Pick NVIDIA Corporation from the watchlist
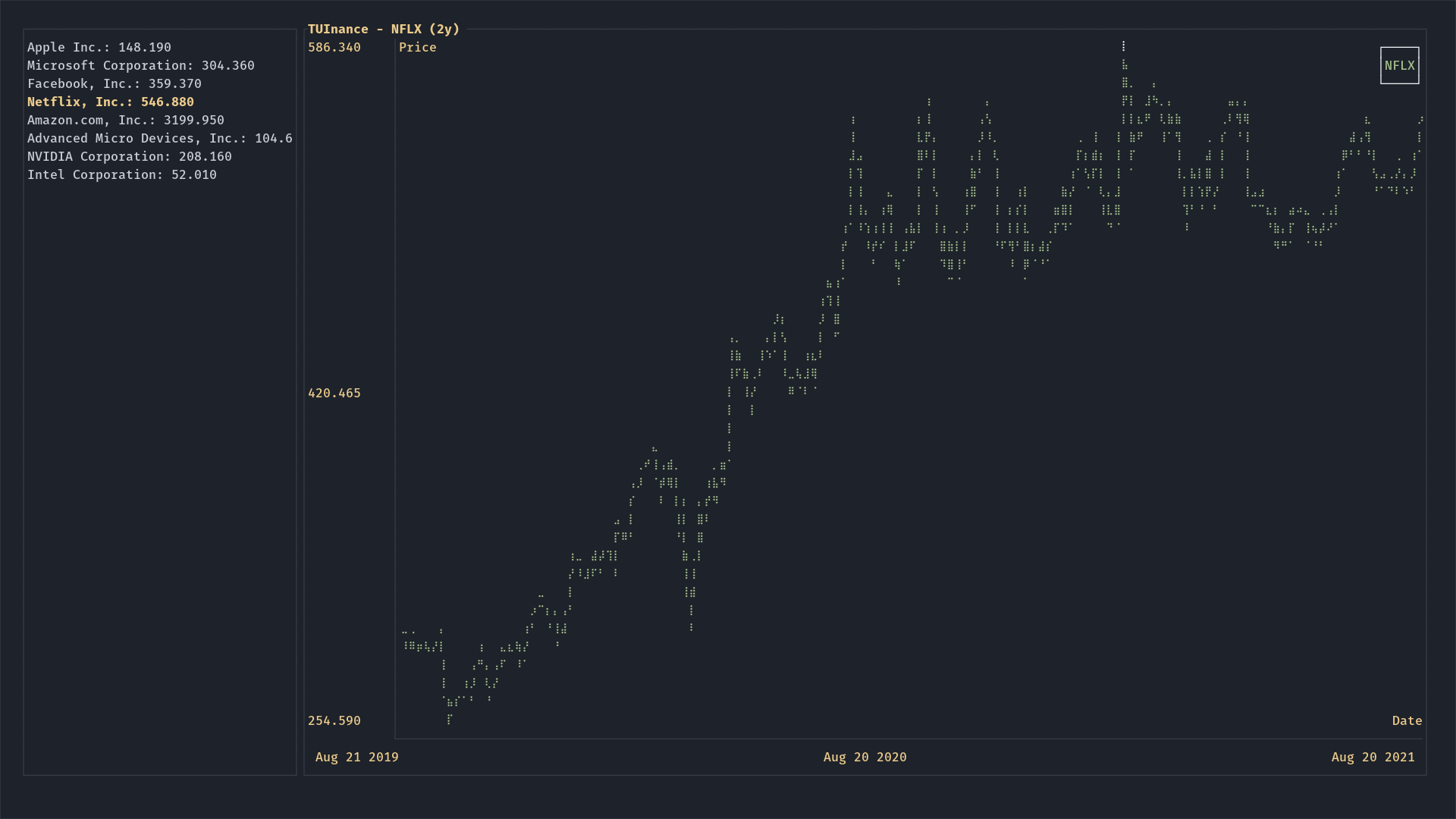1456x819 pixels. [130, 156]
